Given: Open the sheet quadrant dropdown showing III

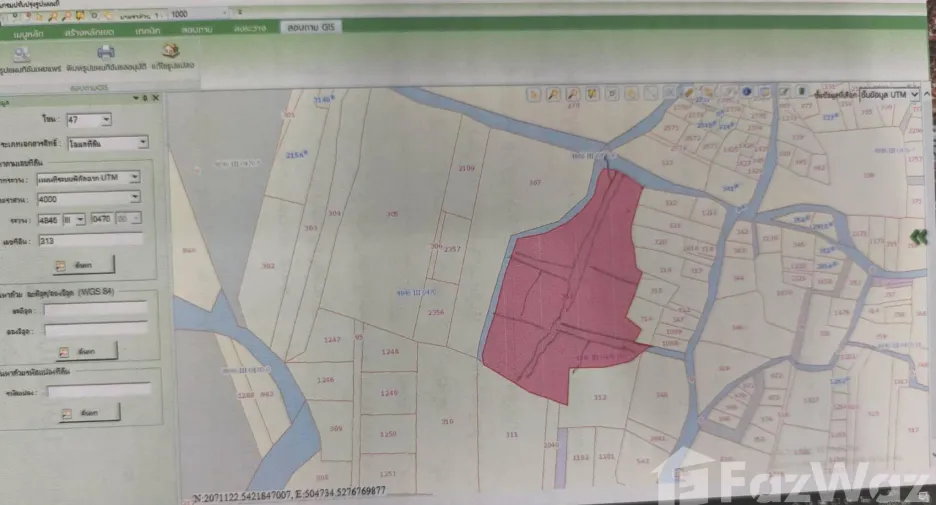Looking at the screenshot, I should (x=74, y=220).
